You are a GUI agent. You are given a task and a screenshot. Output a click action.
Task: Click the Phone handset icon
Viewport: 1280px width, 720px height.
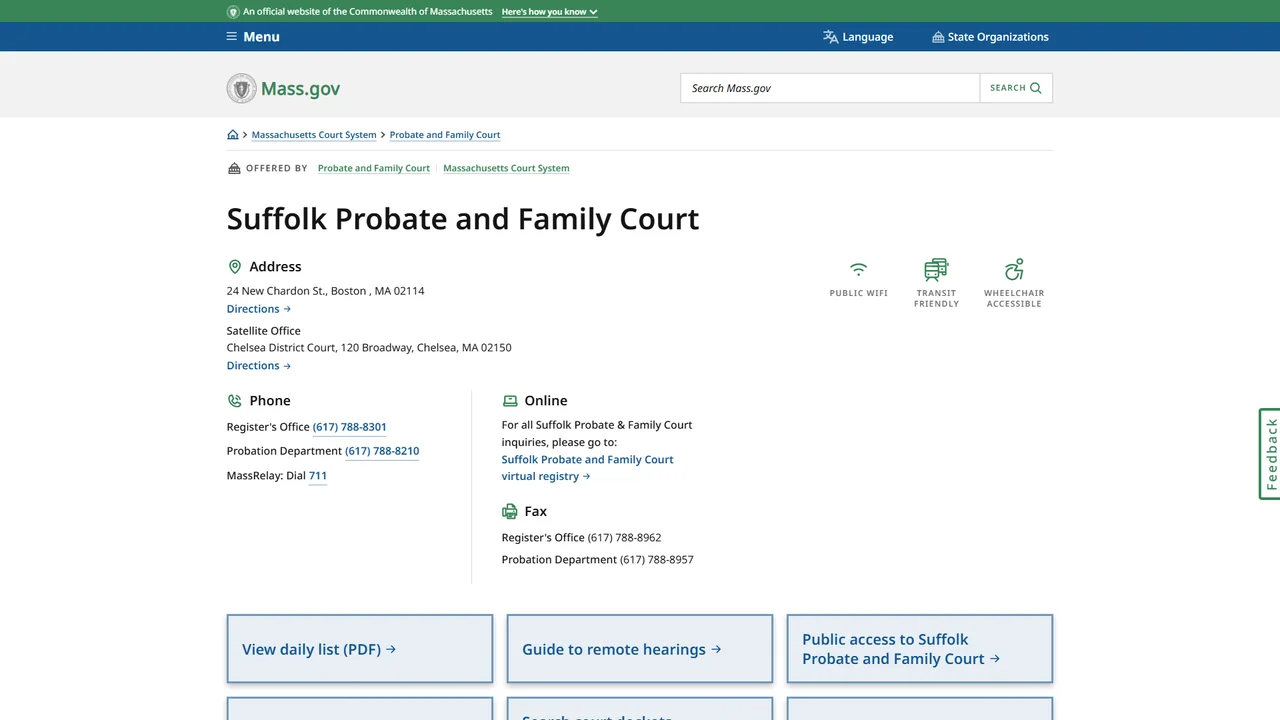(x=235, y=401)
